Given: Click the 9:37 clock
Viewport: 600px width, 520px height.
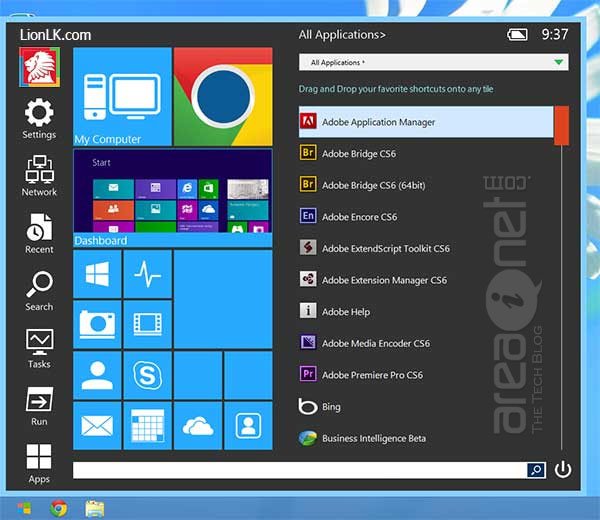Looking at the screenshot, I should [x=555, y=34].
